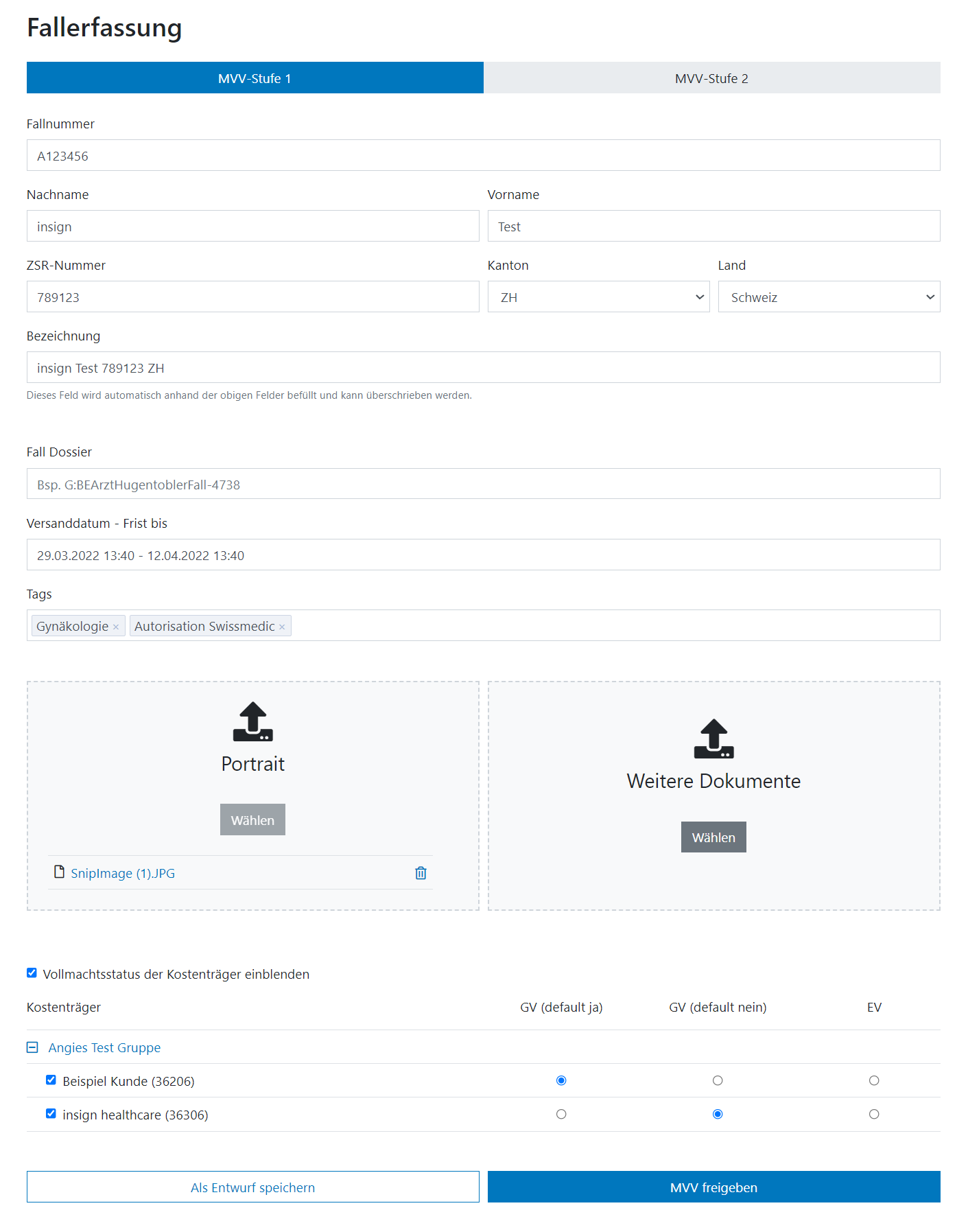Viewport: 968px width, 1232px height.
Task: Remove the Autorisation Swissmedic tag
Action: (x=282, y=627)
